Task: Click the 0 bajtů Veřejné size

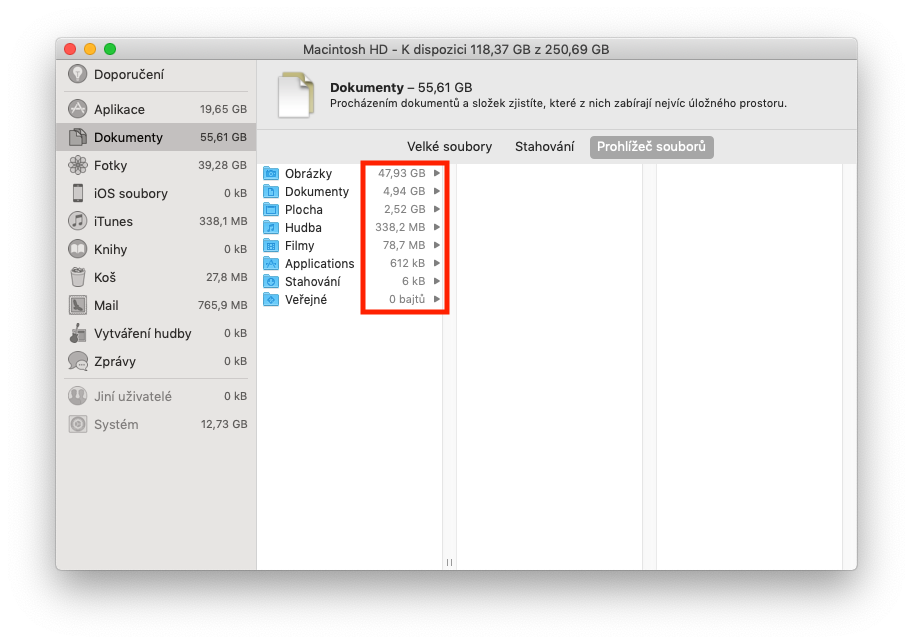Action: point(407,299)
